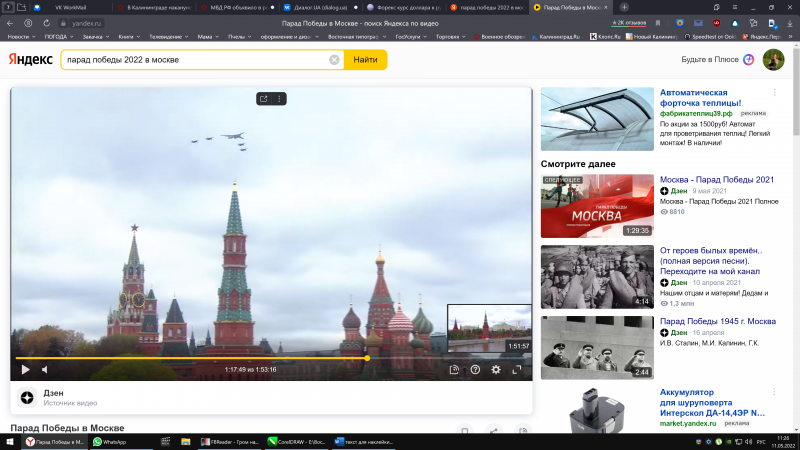
Task: Open the video in a new window icon
Action: point(263,98)
